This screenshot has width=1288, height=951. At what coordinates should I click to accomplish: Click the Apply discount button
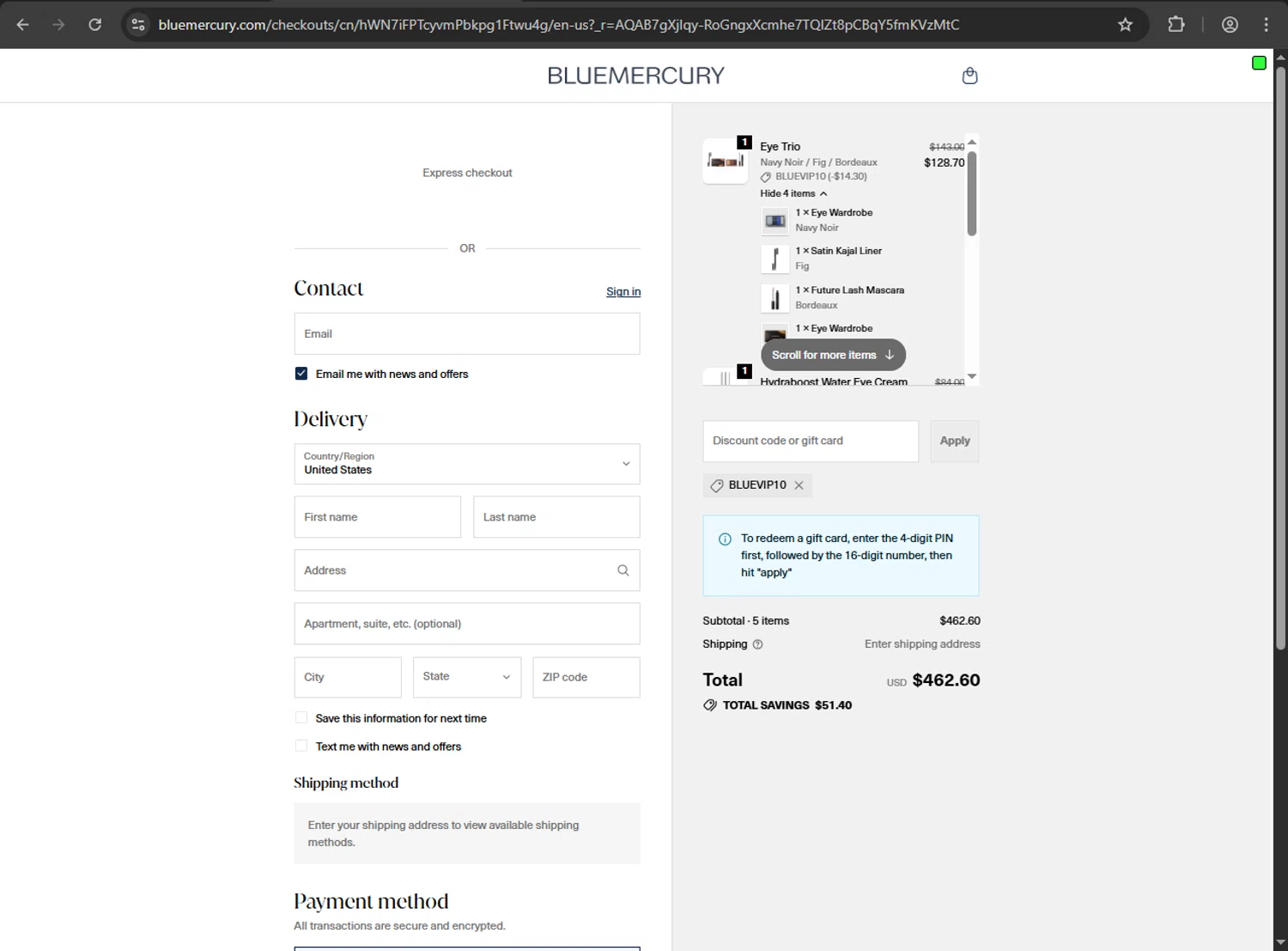point(955,441)
